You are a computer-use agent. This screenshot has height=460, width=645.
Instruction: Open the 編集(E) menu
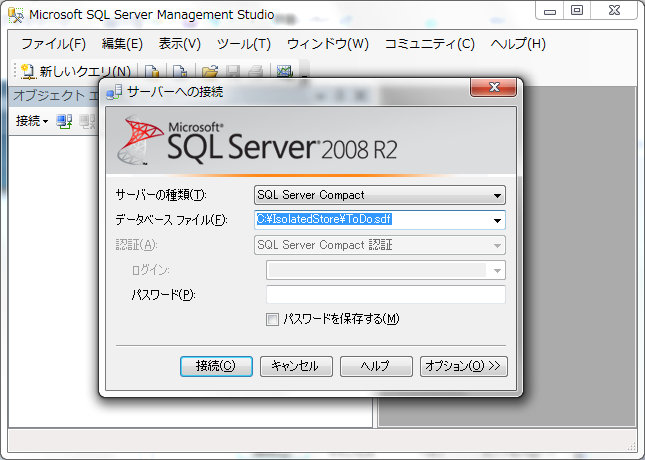[x=122, y=44]
